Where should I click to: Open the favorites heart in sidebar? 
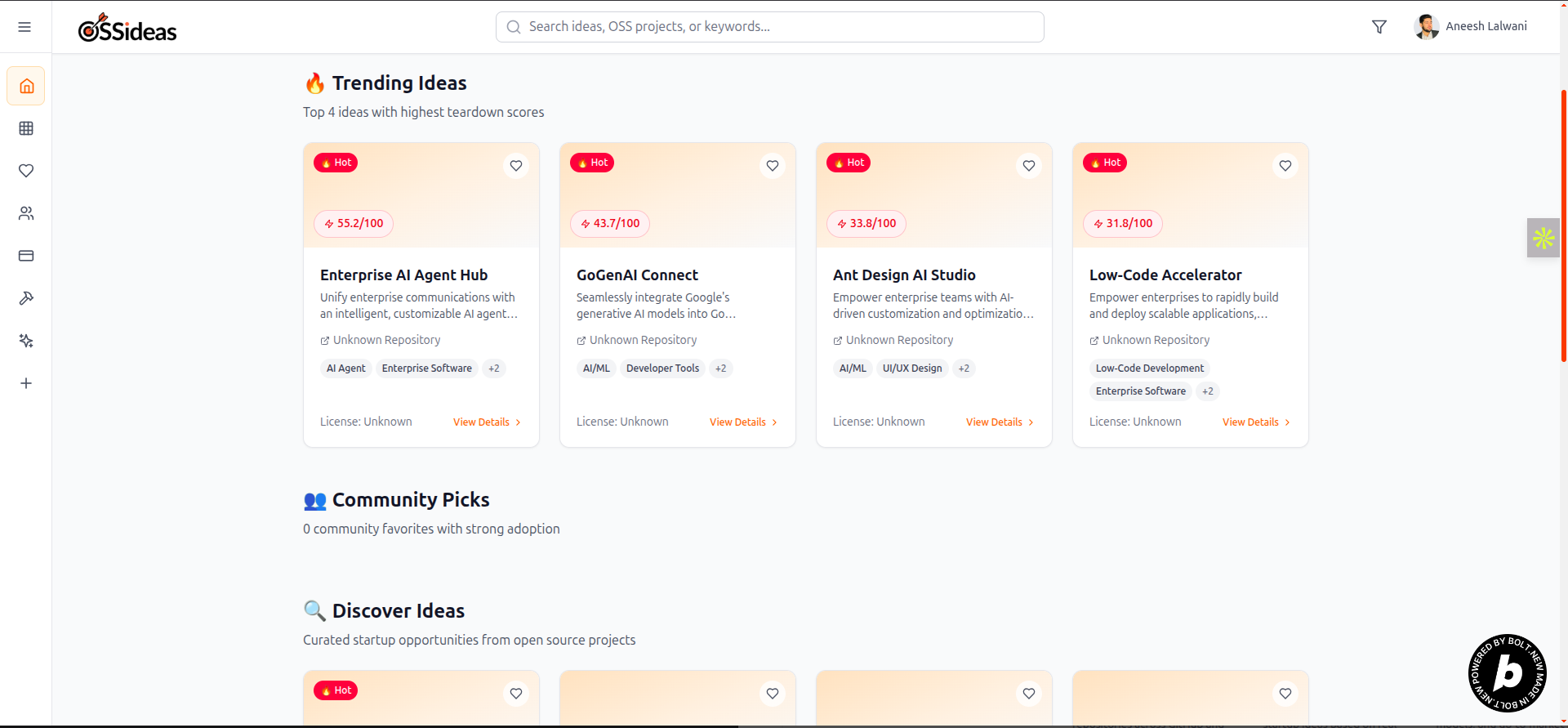26,171
